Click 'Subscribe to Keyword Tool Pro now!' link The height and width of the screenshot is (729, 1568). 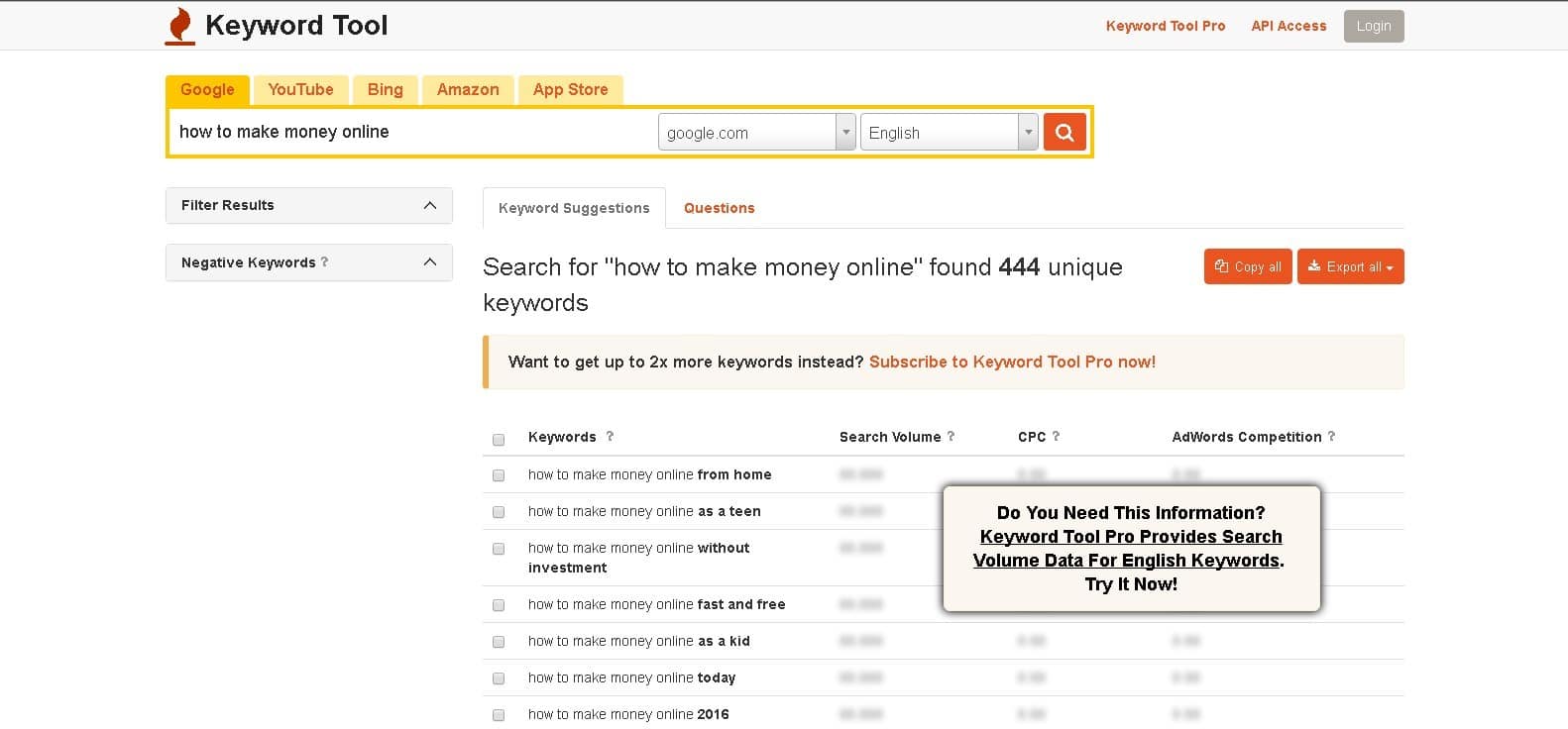(x=1012, y=362)
